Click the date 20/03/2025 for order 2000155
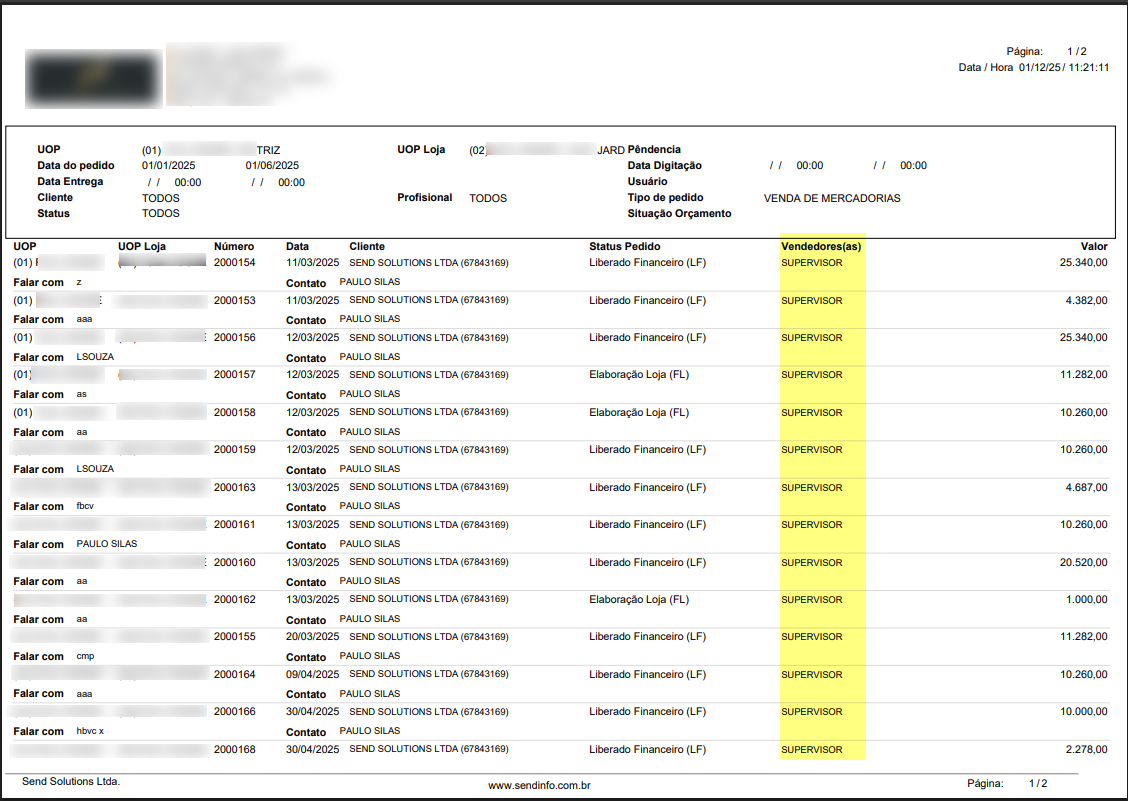 (313, 637)
